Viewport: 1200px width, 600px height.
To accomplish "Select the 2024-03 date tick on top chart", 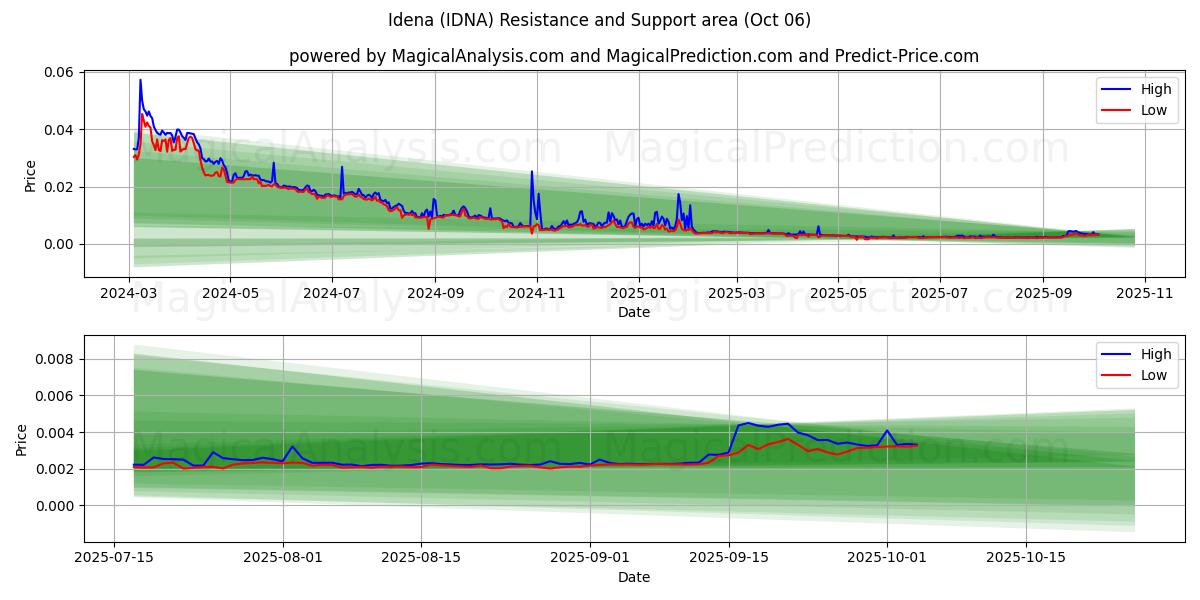I will point(129,295).
